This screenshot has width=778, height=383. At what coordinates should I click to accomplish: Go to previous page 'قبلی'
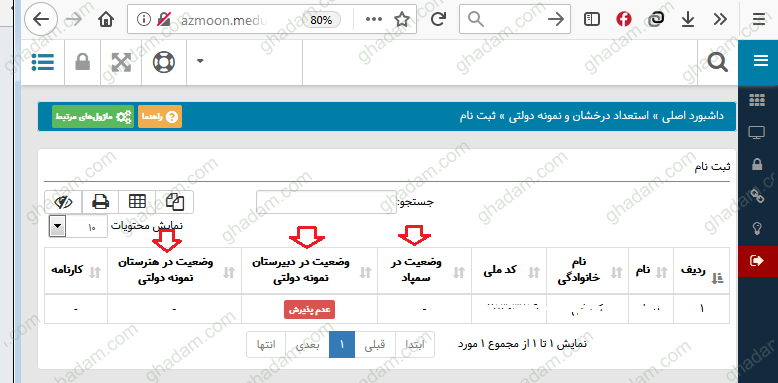point(375,344)
